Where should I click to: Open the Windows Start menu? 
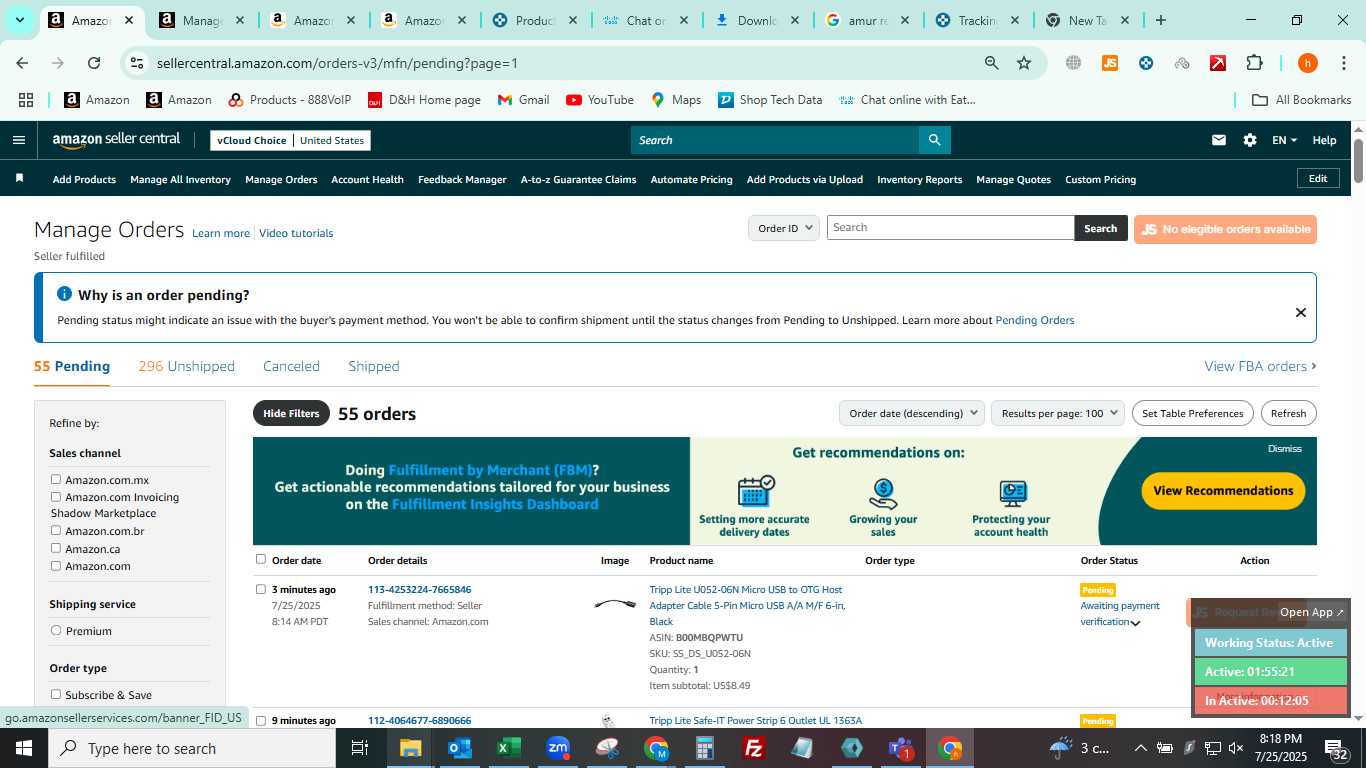(x=24, y=748)
